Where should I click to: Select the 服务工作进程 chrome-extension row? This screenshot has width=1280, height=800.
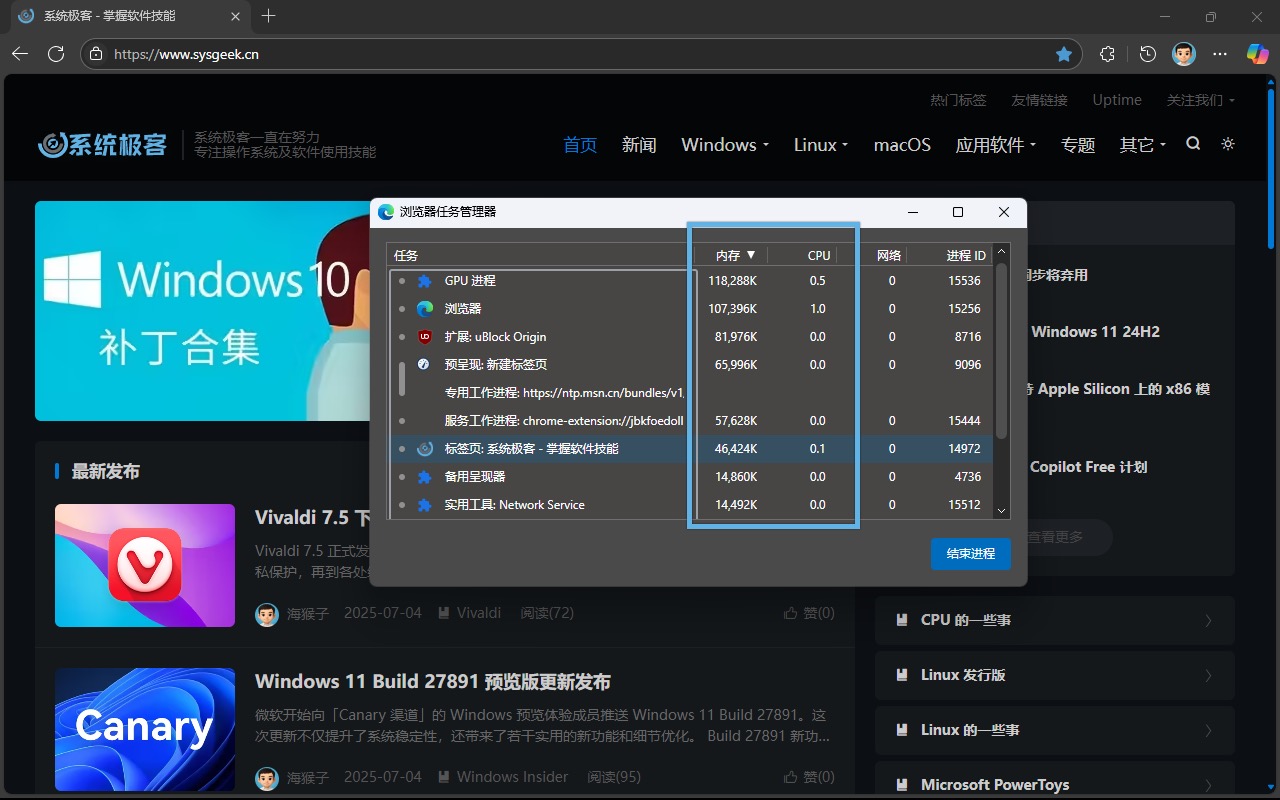pyautogui.click(x=690, y=421)
